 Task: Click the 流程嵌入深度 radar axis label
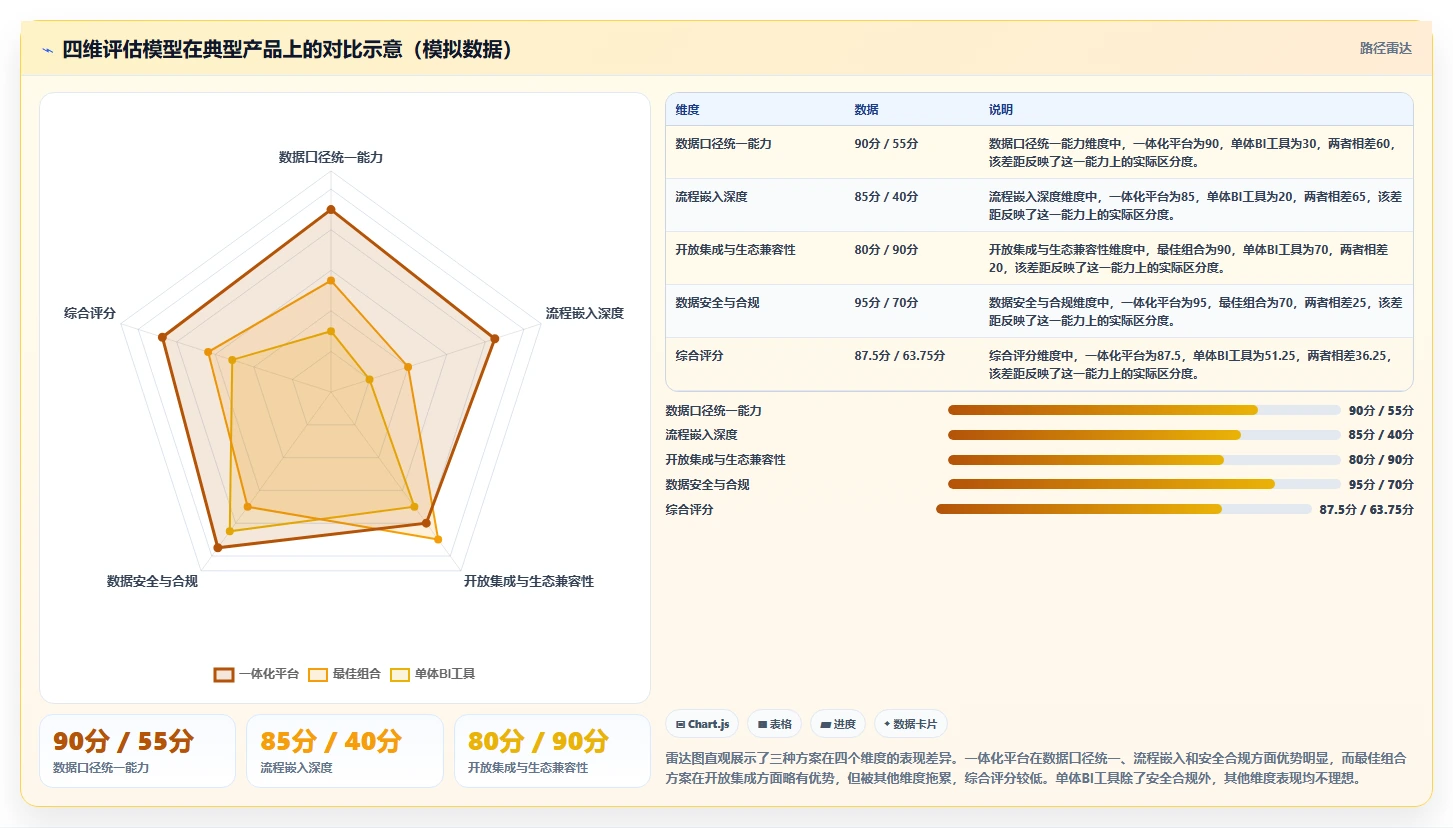tap(584, 314)
